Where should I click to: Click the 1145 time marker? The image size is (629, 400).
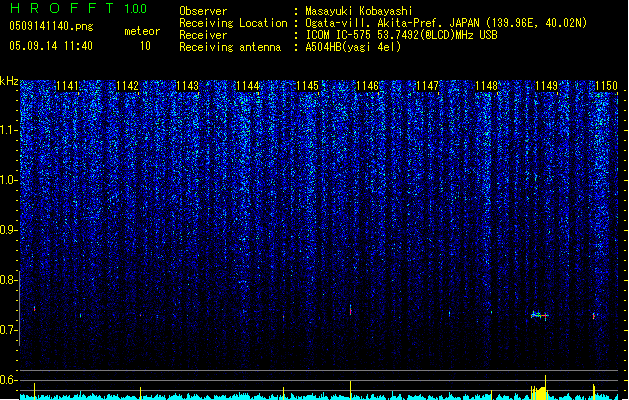[307, 86]
